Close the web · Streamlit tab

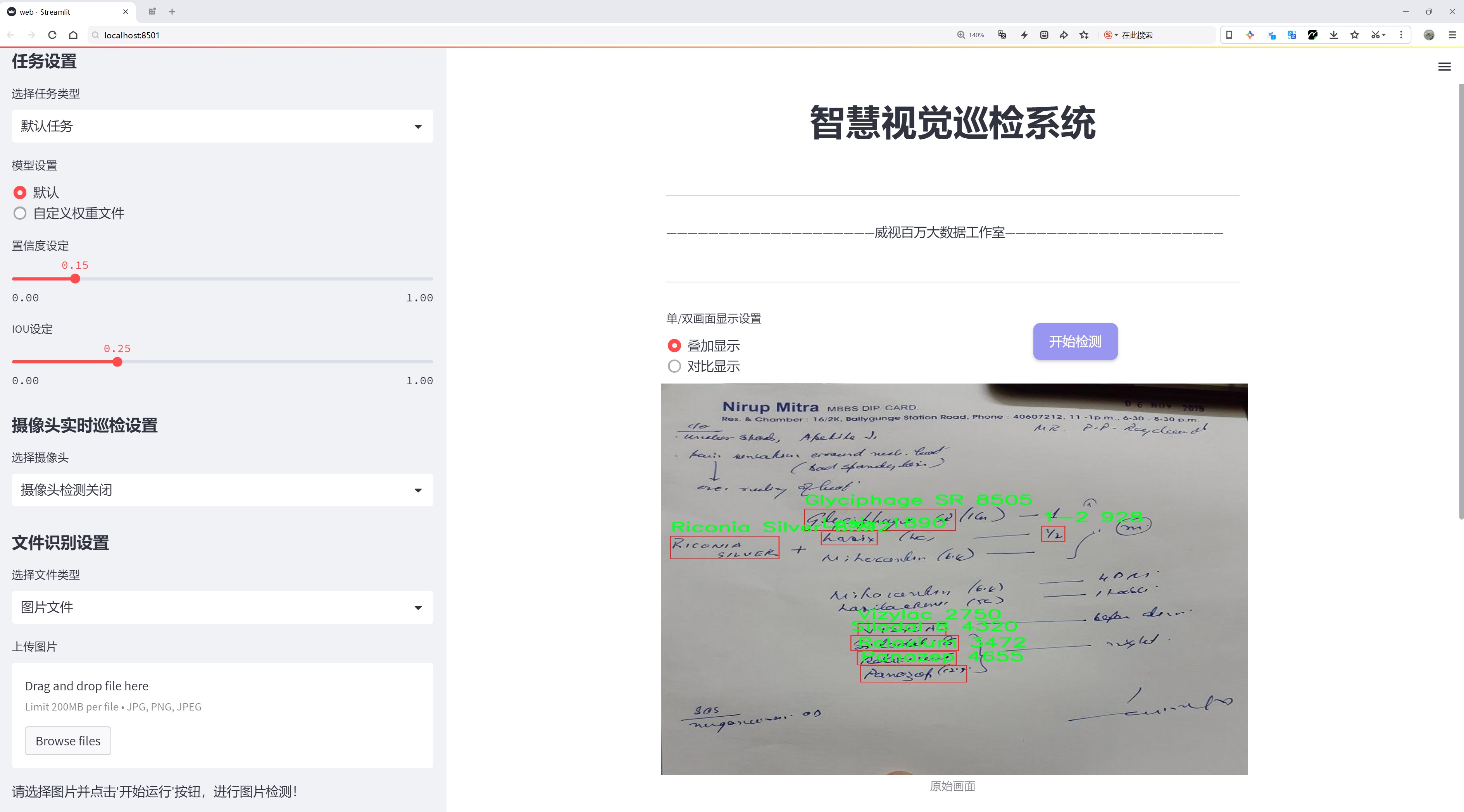coord(126,11)
